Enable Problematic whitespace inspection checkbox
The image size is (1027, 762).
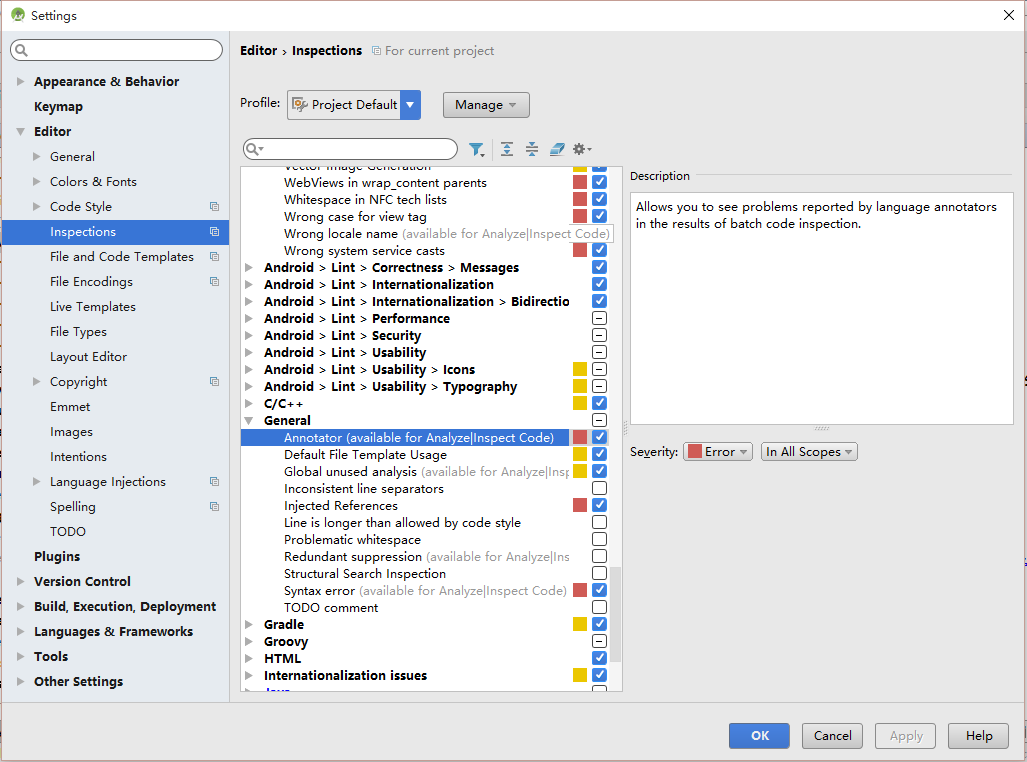(599, 539)
